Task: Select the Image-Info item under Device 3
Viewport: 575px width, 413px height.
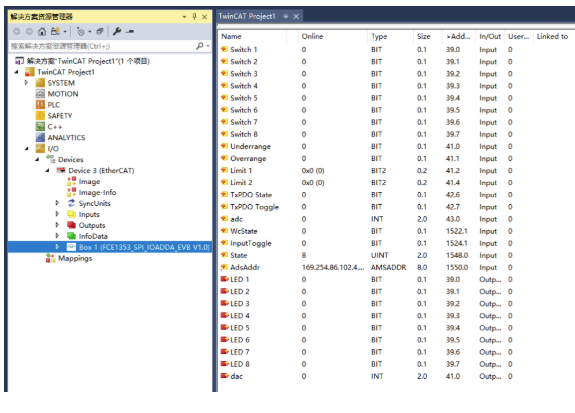Action: tap(97, 193)
